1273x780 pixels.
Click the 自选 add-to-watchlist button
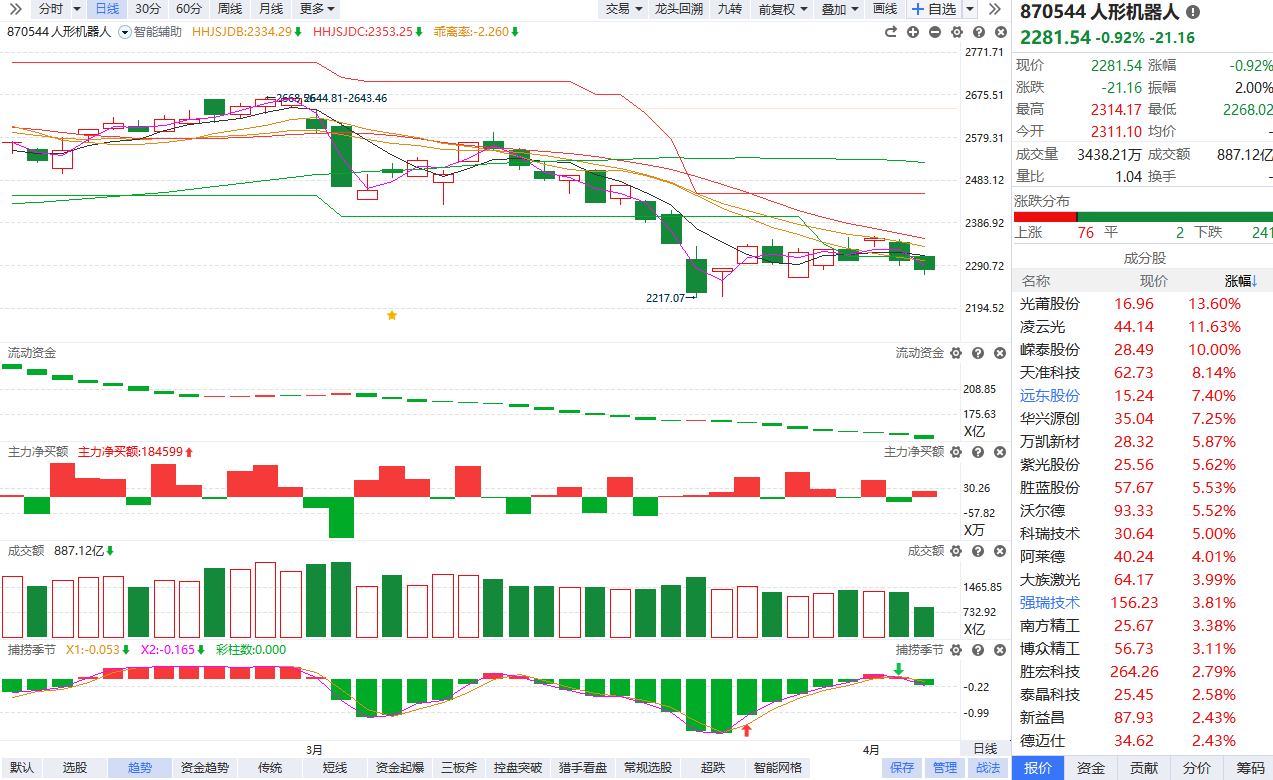(934, 9)
